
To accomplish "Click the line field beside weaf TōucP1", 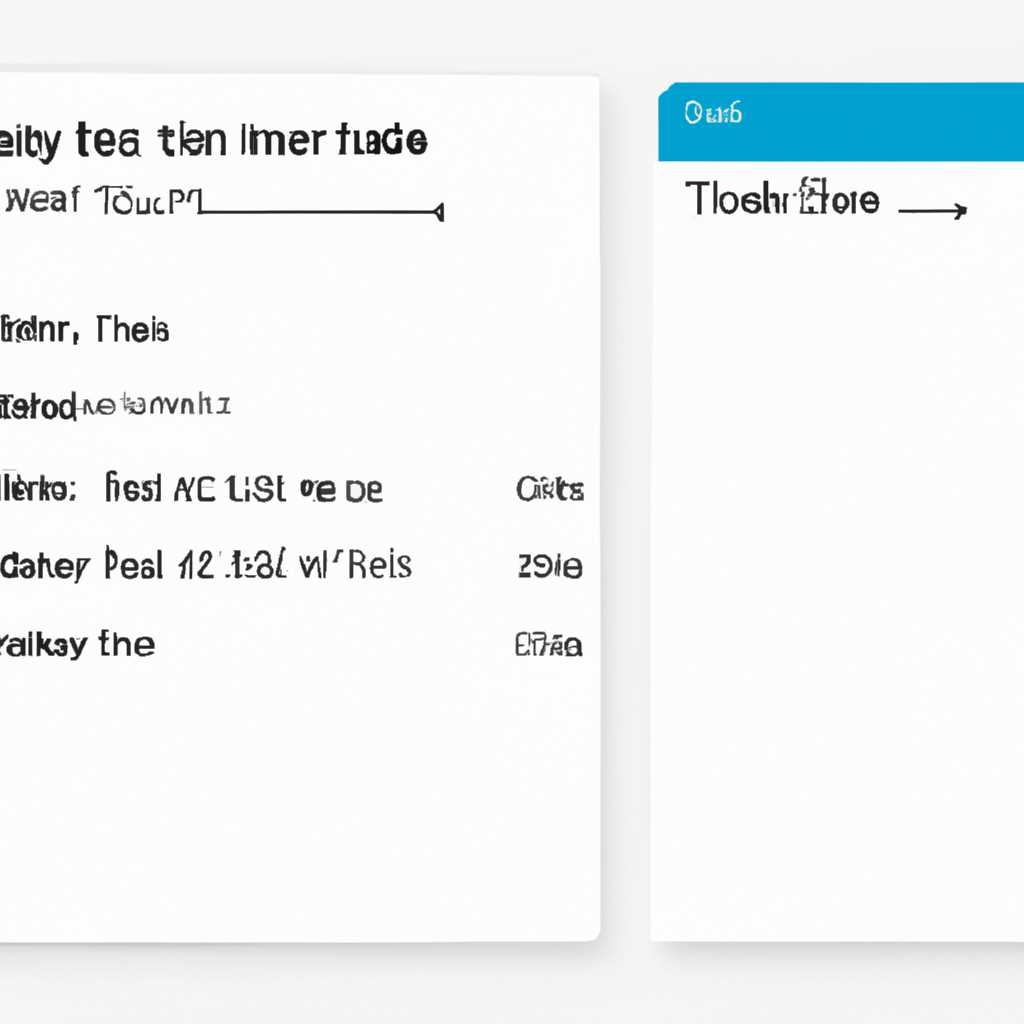I will tap(320, 212).
